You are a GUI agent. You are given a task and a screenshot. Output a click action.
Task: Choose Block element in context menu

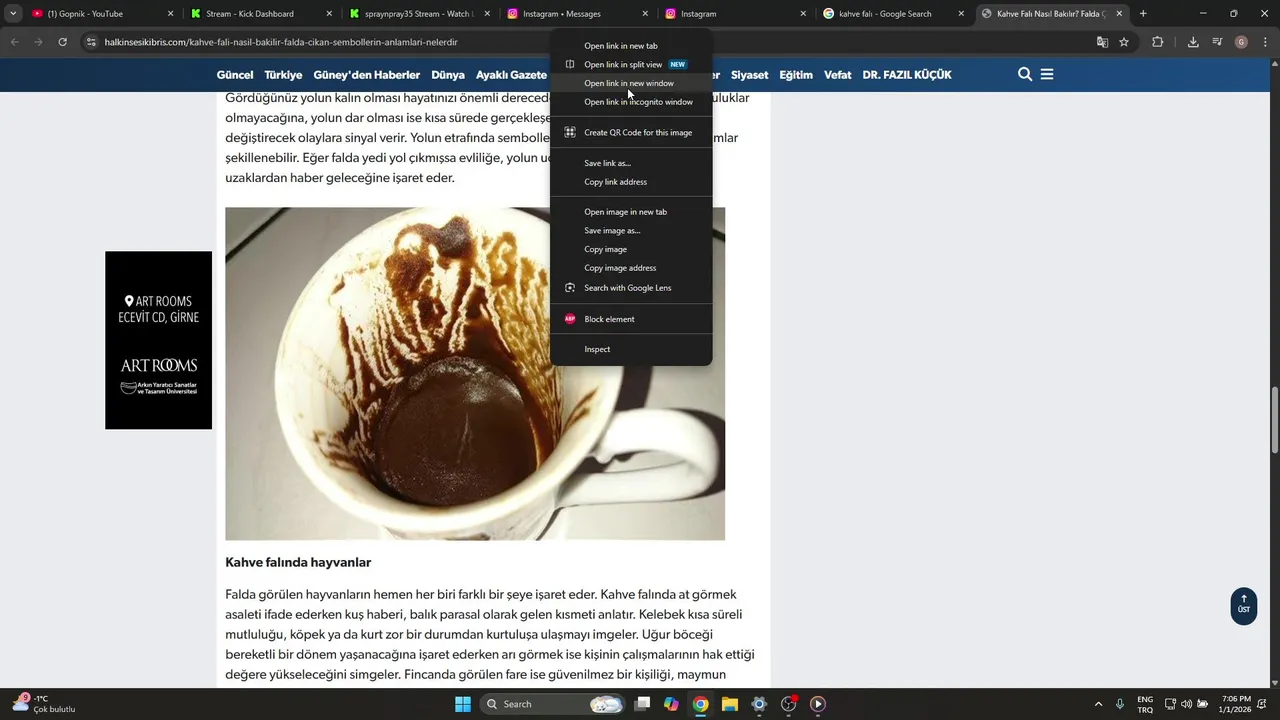coord(631,319)
